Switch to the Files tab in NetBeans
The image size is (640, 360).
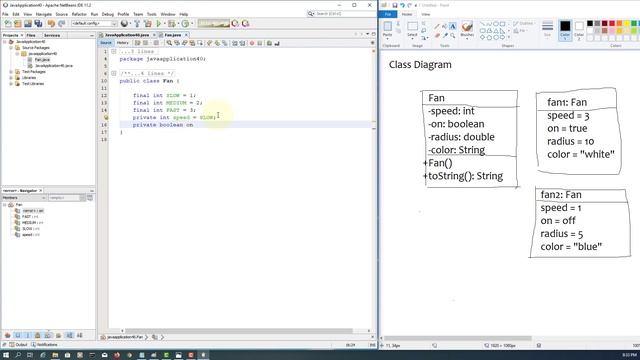point(31,36)
